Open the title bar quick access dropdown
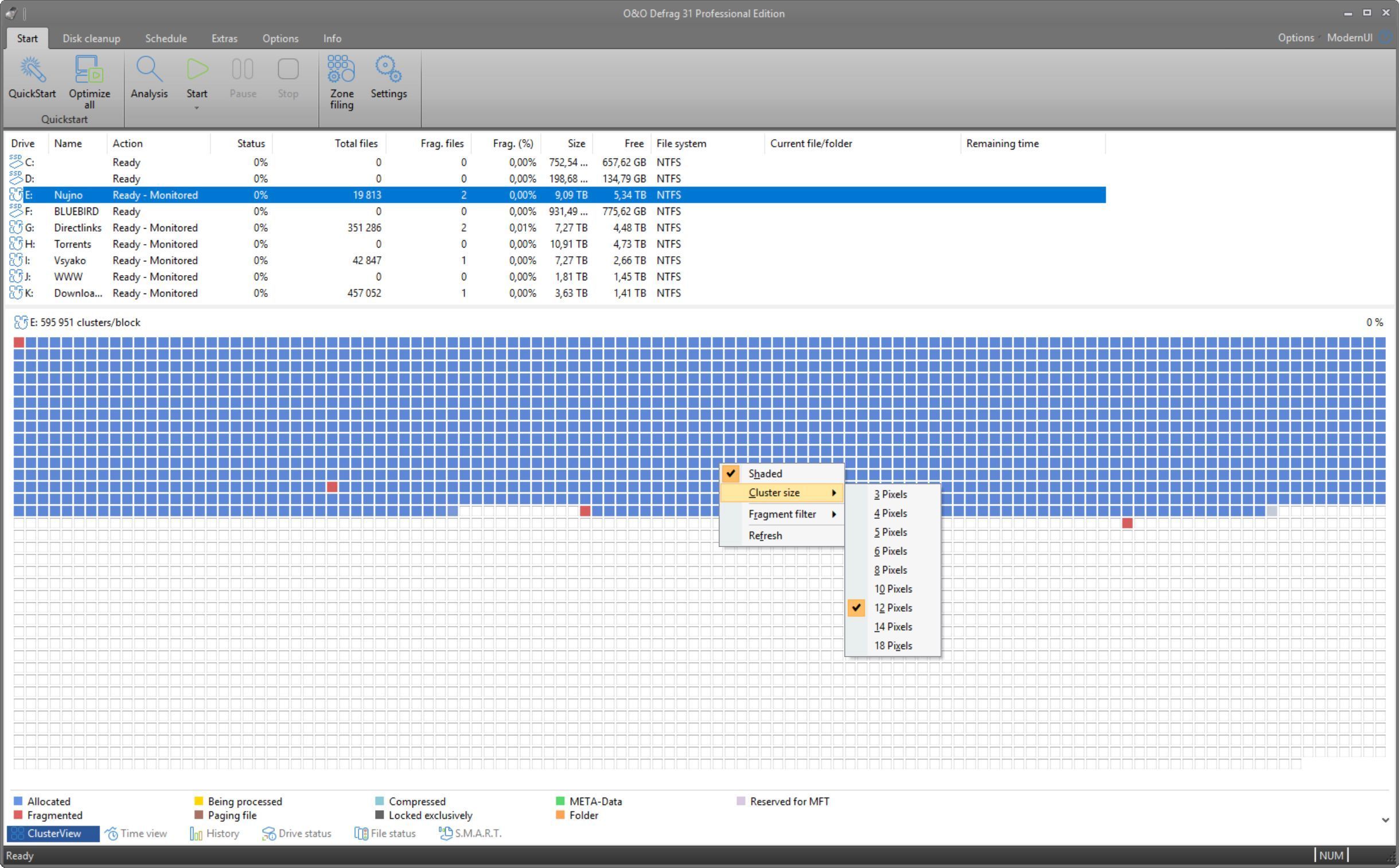The width and height of the screenshot is (1399, 868). (x=25, y=13)
